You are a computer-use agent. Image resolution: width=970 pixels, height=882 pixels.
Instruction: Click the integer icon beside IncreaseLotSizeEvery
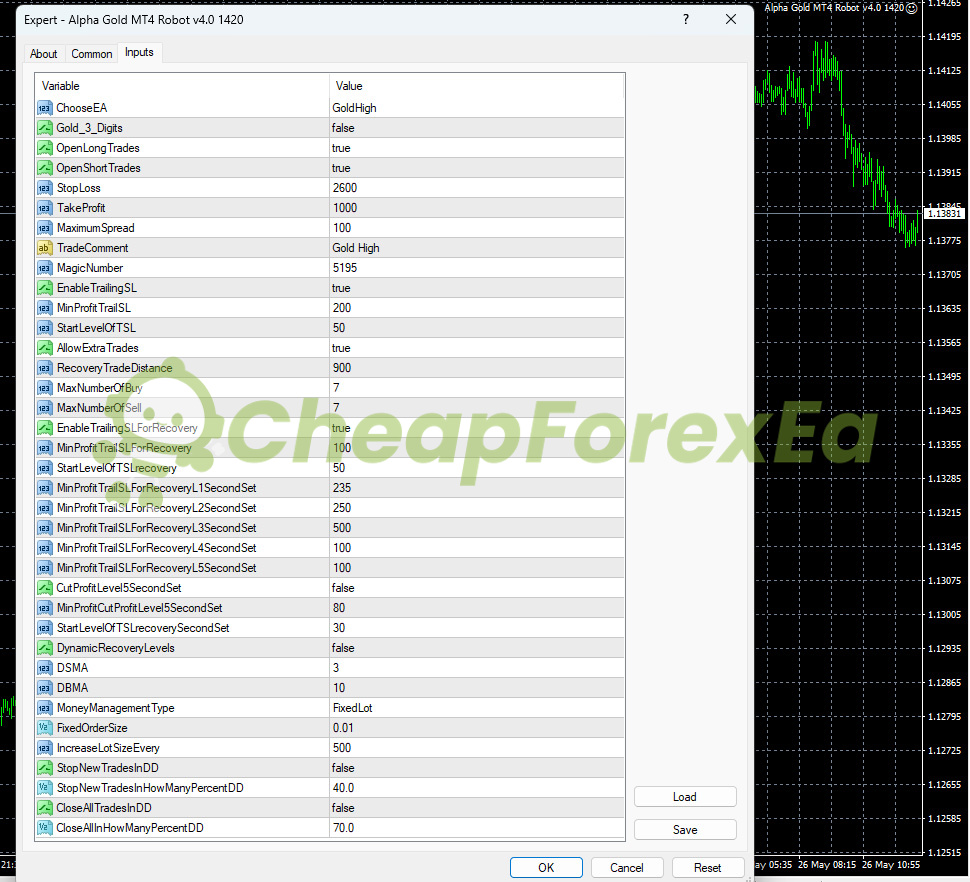pyautogui.click(x=45, y=748)
